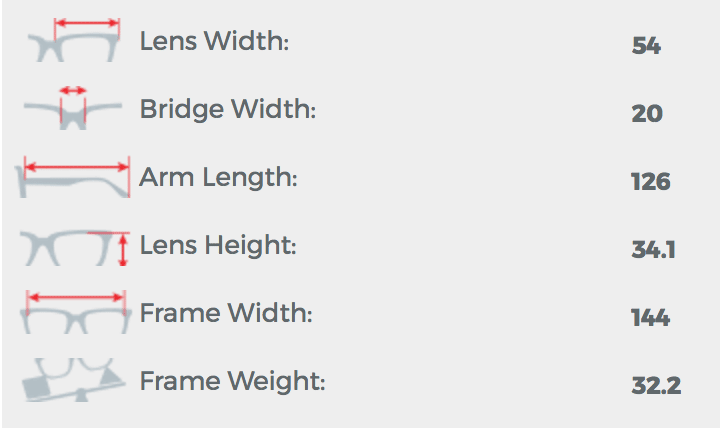This screenshot has height=428, width=720.
Task: Select the Arm Length label
Action: [218, 178]
